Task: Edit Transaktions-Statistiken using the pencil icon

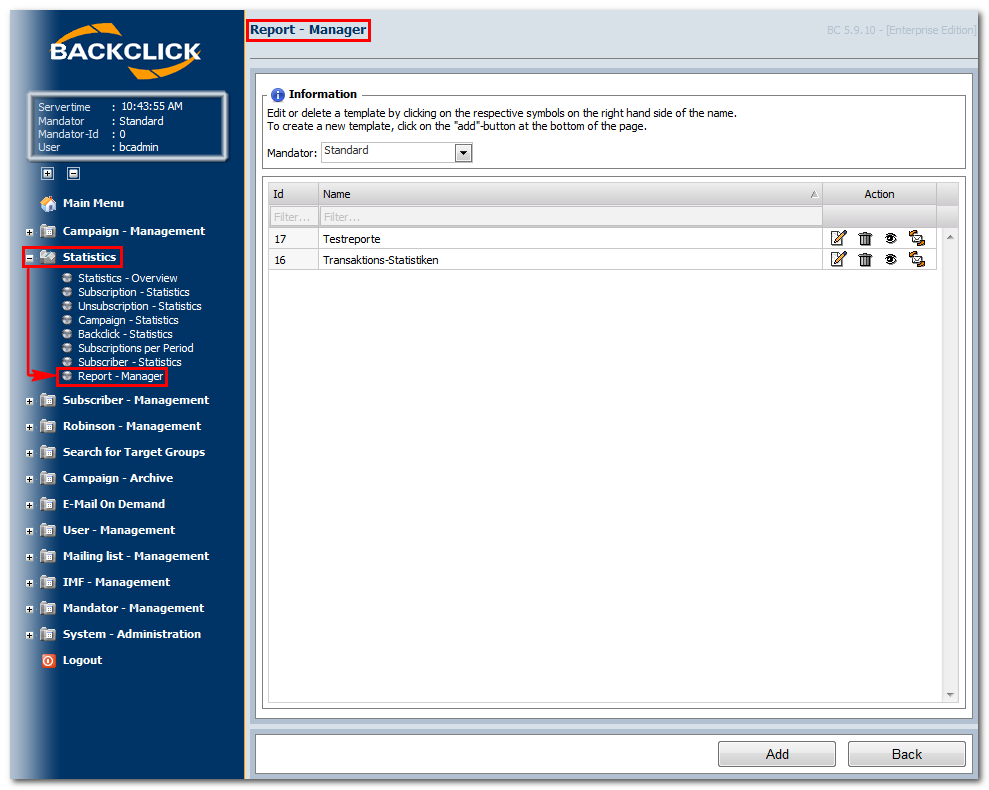Action: [x=838, y=259]
